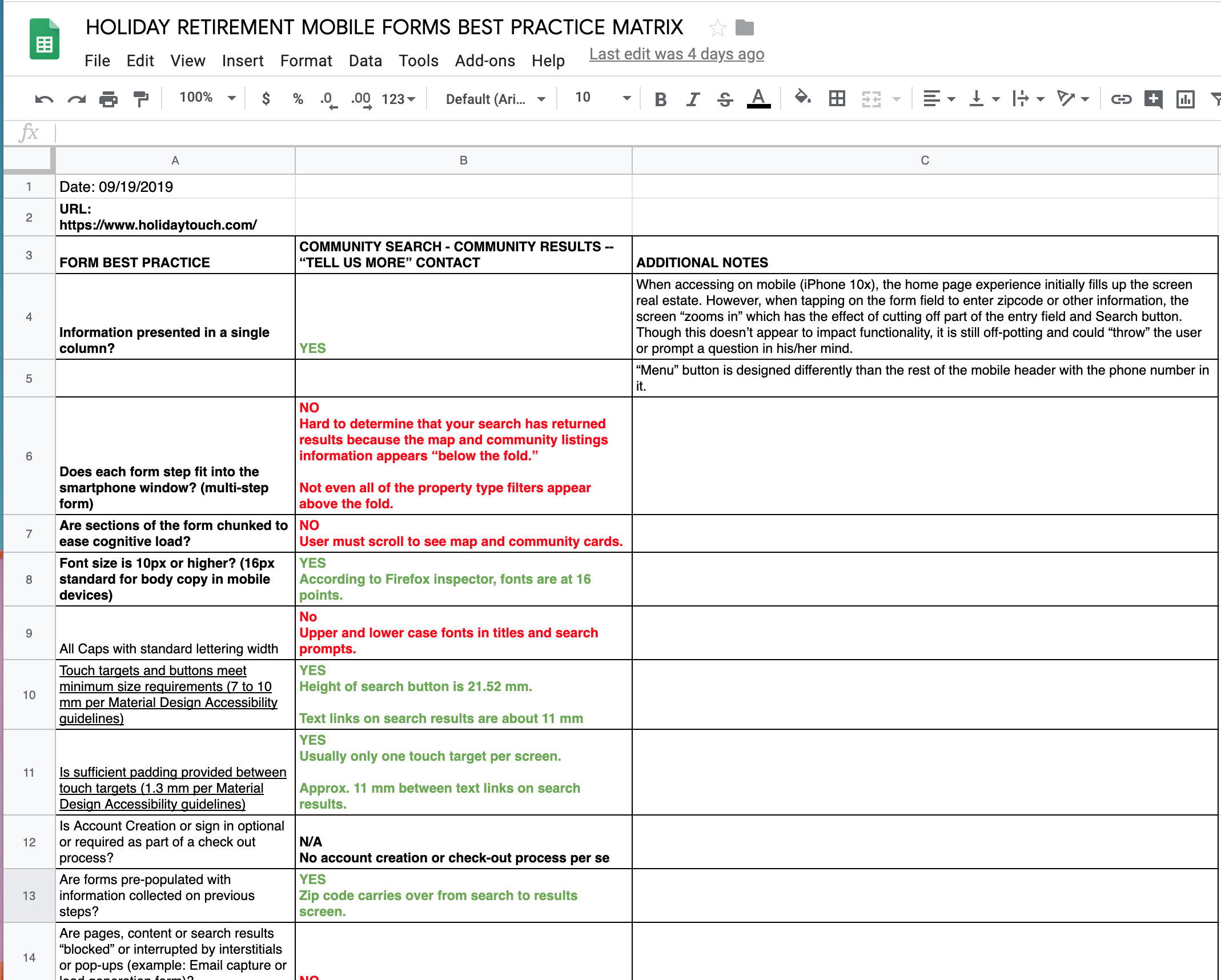
Task: Click the document title to rename
Action: pos(384,27)
